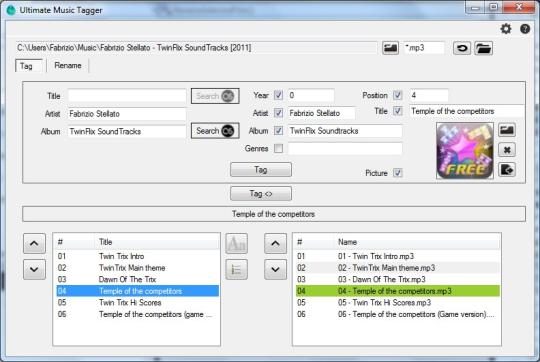This screenshot has width=540, height=362.
Task: Switch to the Rename tab
Action: (68, 65)
